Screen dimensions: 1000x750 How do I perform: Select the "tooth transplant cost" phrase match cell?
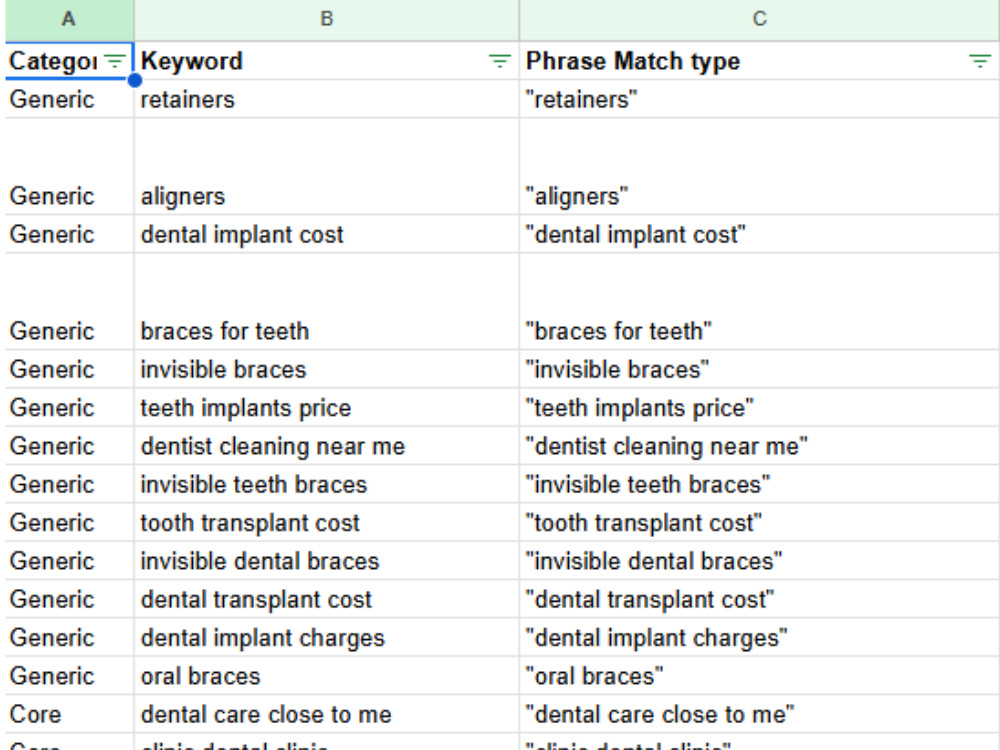[x=760, y=523]
